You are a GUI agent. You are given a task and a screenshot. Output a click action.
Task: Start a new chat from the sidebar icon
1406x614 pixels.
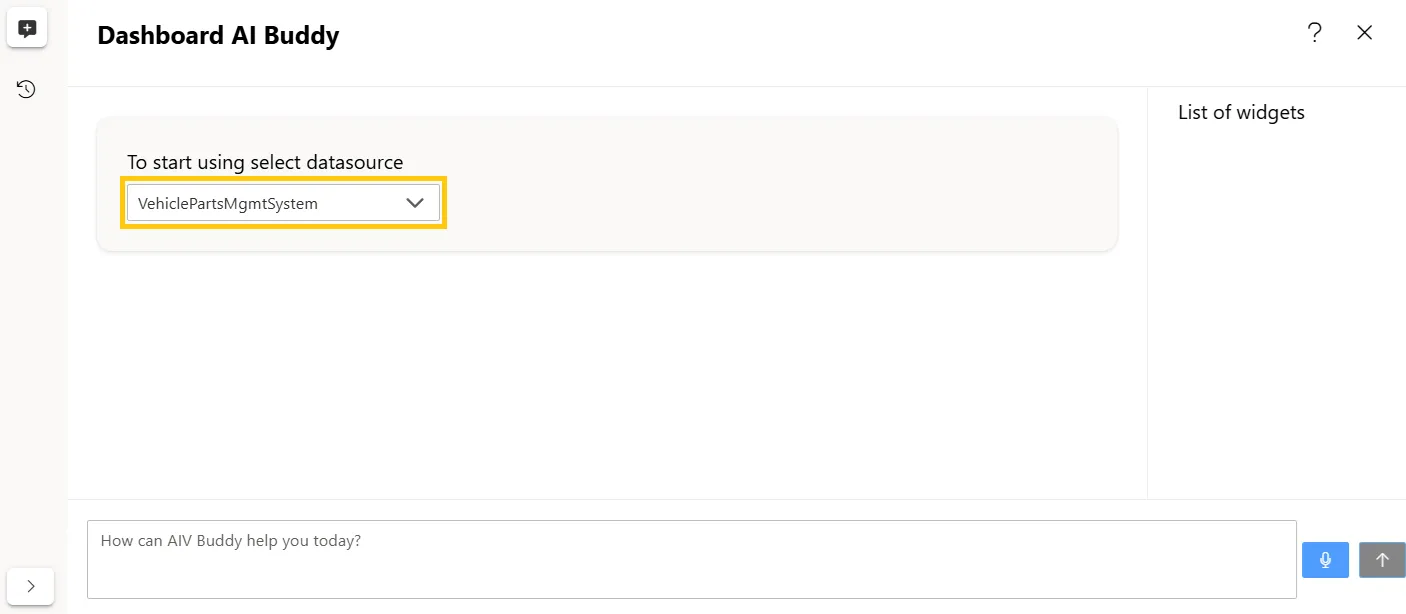(27, 30)
